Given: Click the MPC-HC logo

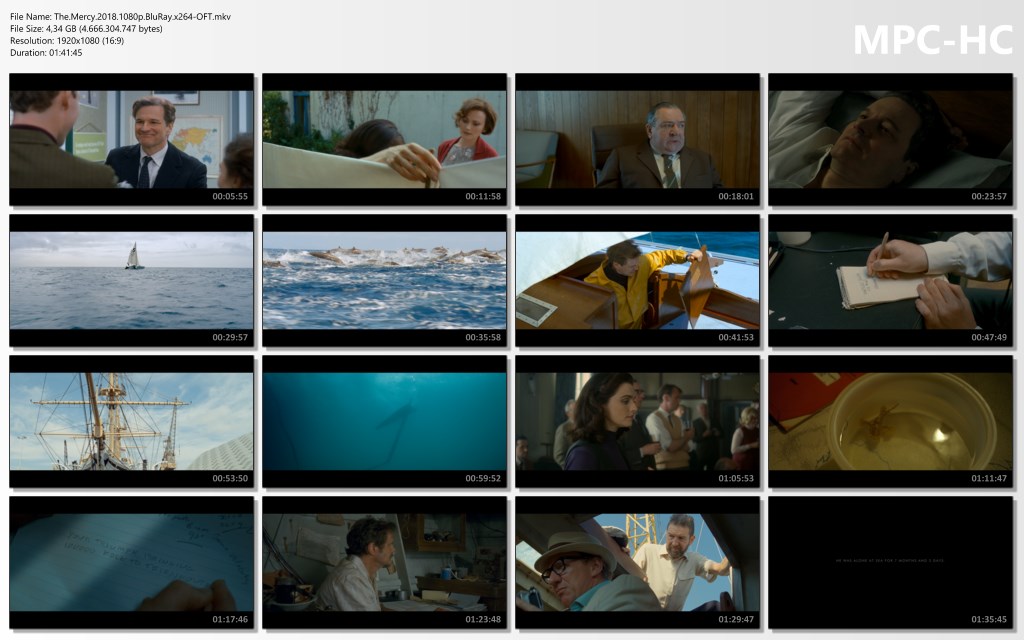Looking at the screenshot, I should pos(932,40).
